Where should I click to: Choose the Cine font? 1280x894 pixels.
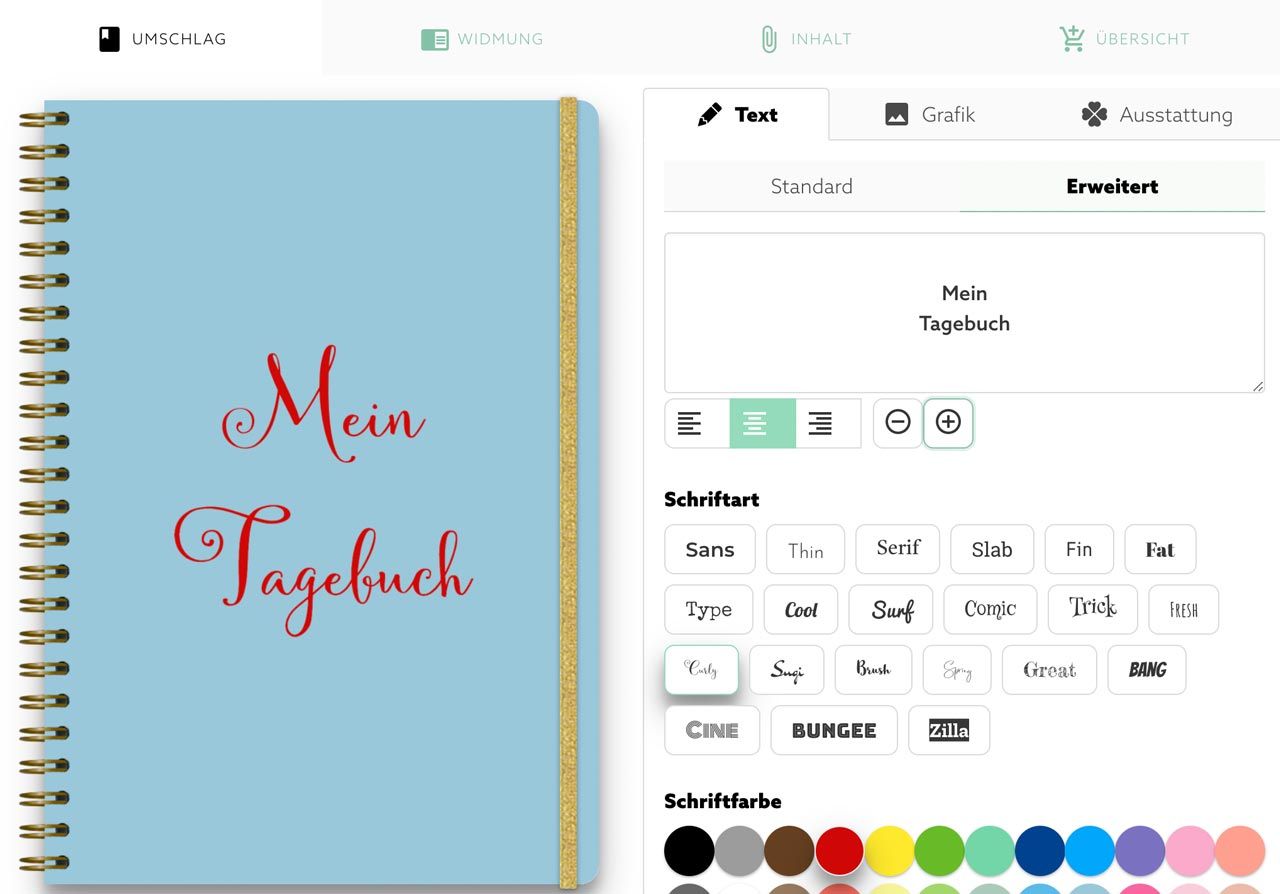point(712,730)
